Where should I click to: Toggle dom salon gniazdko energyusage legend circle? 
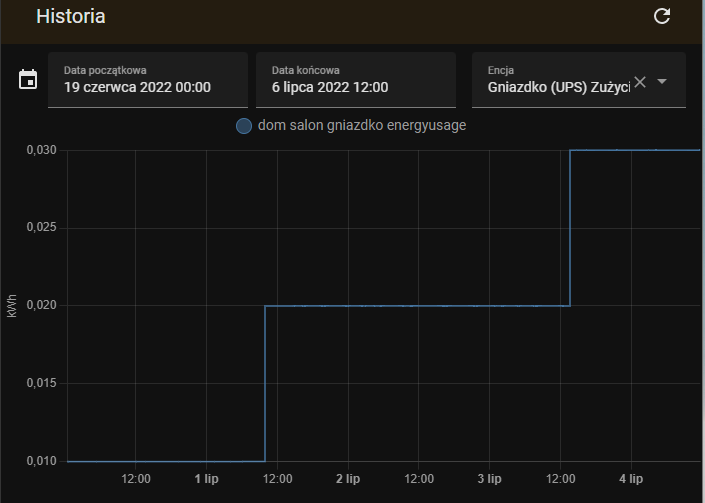(x=244, y=126)
